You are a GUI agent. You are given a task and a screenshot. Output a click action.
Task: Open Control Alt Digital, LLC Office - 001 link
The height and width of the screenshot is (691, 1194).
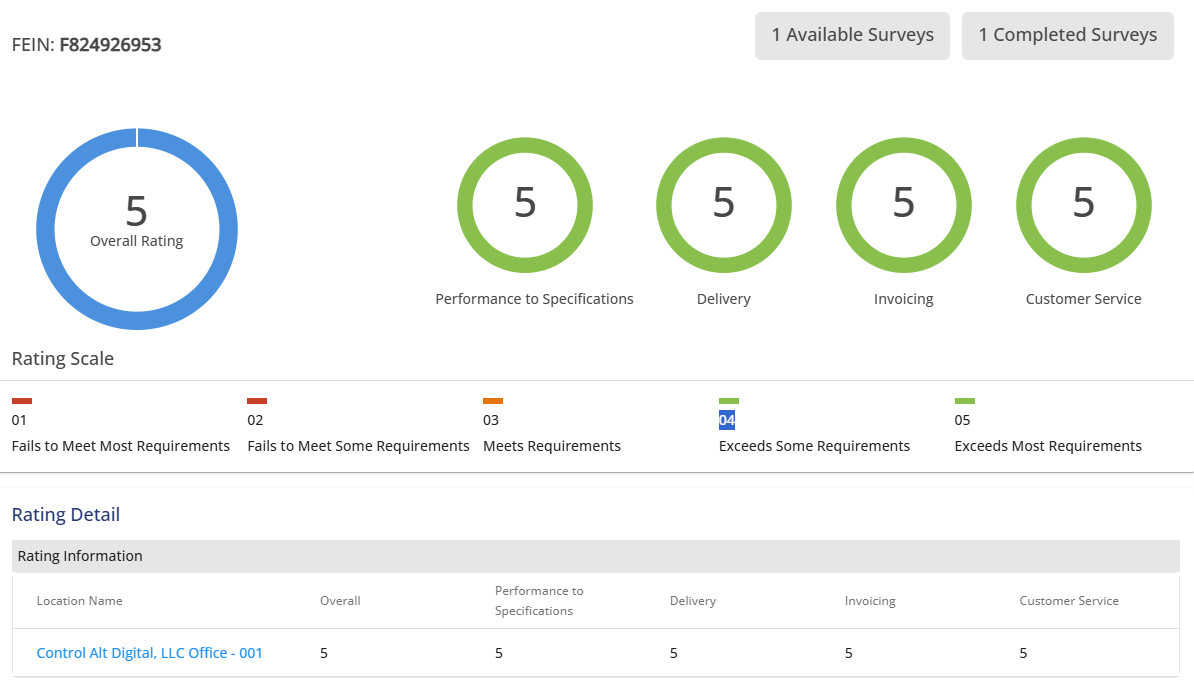point(149,653)
